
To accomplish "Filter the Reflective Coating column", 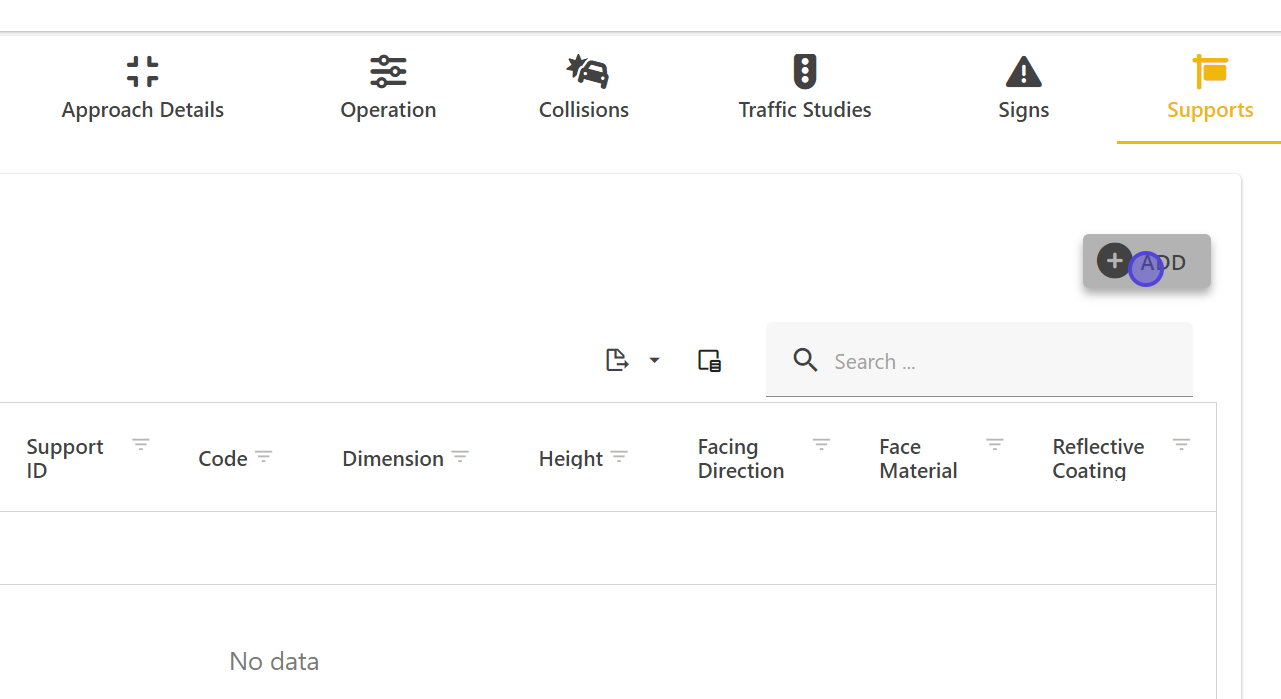I will point(1181,444).
